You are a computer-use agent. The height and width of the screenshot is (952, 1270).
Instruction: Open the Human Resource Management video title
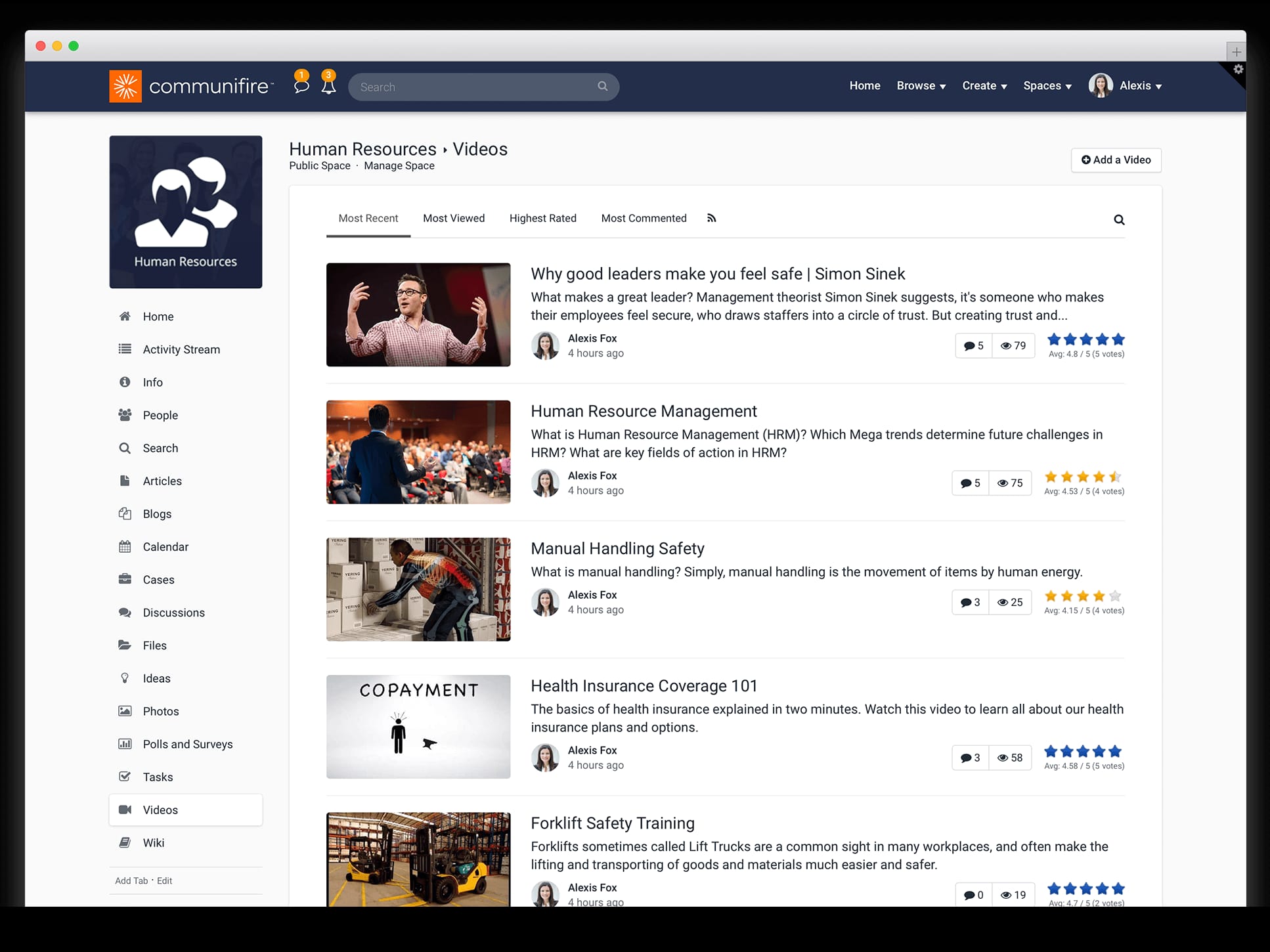tap(644, 411)
